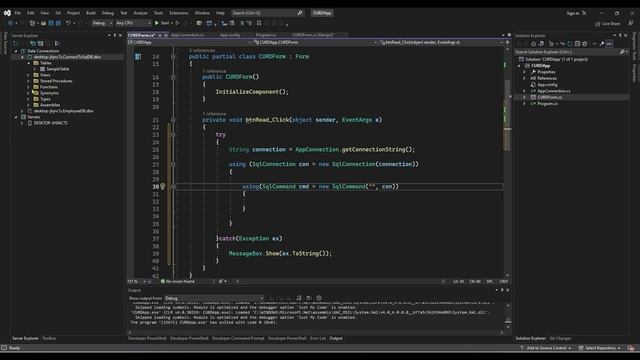Image resolution: width=640 pixels, height=360 pixels.
Task: Click the Clear All icon in Output toolbar
Action: [299, 298]
